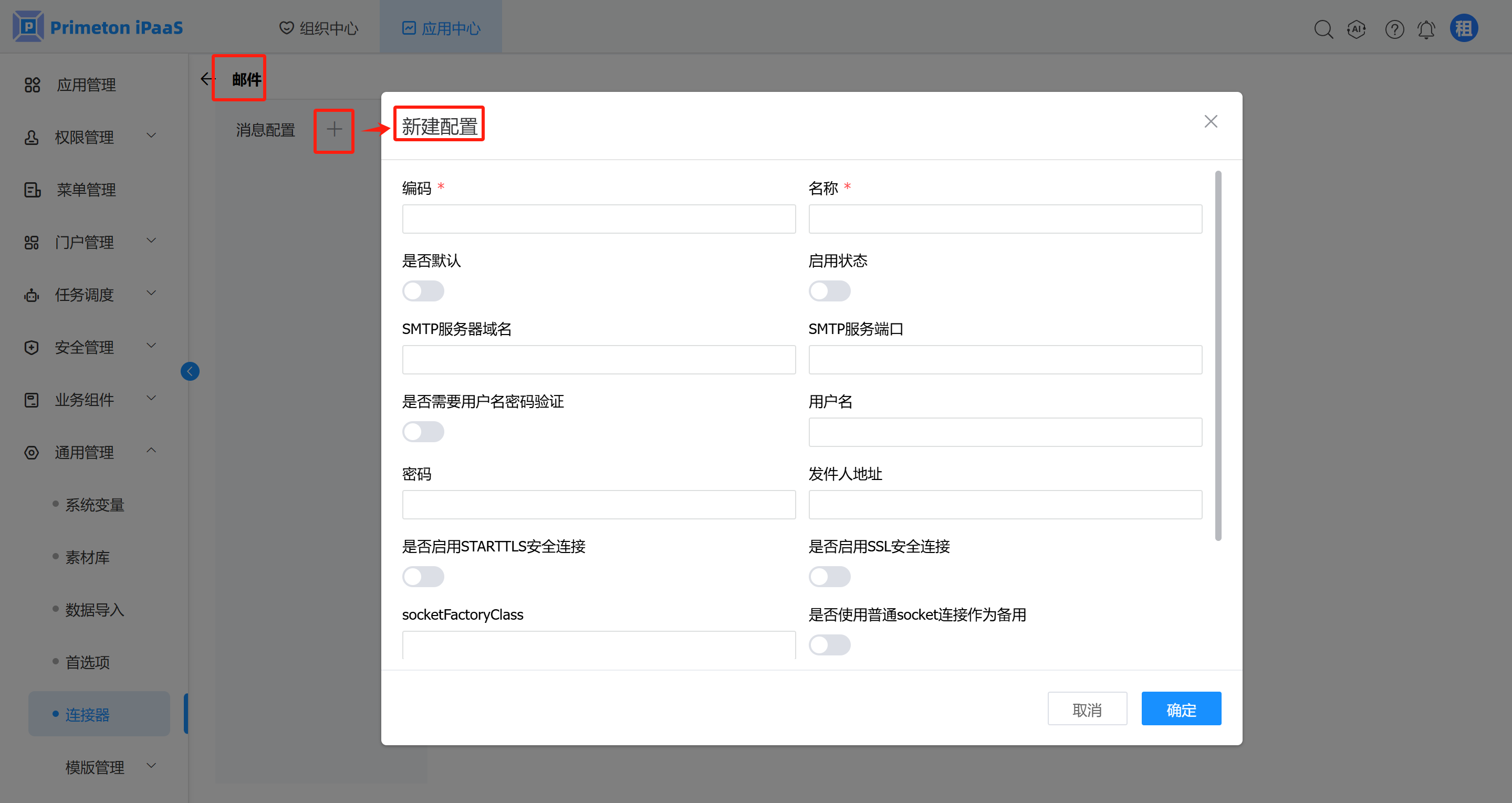Click the blue user avatar icon
Screen dimensions: 1512x803
pyautogui.click(x=1463, y=28)
